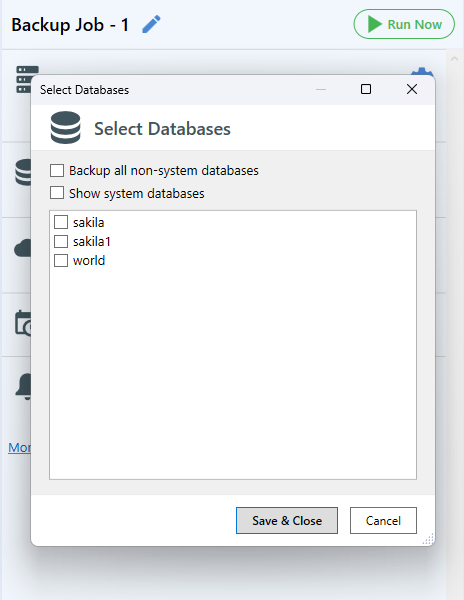Click the pencil icon to rename Backup Job
464x600 pixels.
pyautogui.click(x=151, y=24)
